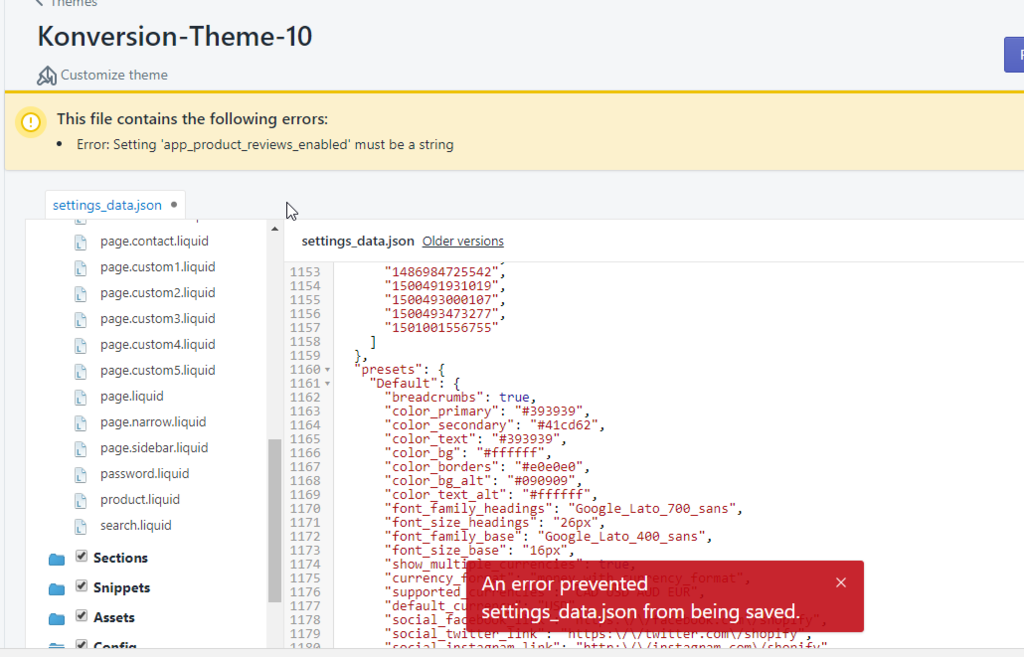The width and height of the screenshot is (1024, 657).
Task: Toggle the Snippets checkbox
Action: click(x=81, y=586)
